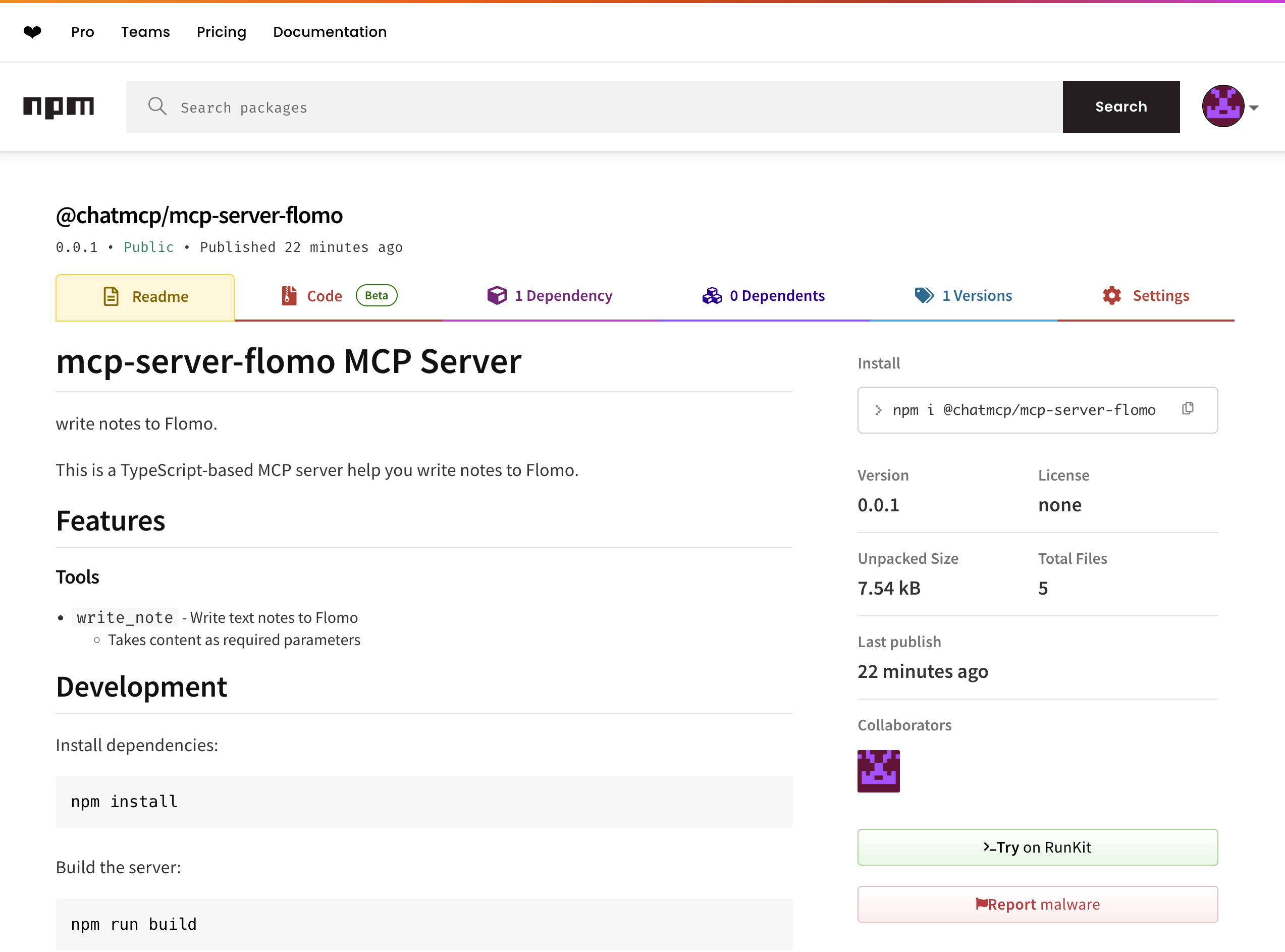Open the 1 Dependency tab
The height and width of the screenshot is (952, 1285).
coord(550,296)
